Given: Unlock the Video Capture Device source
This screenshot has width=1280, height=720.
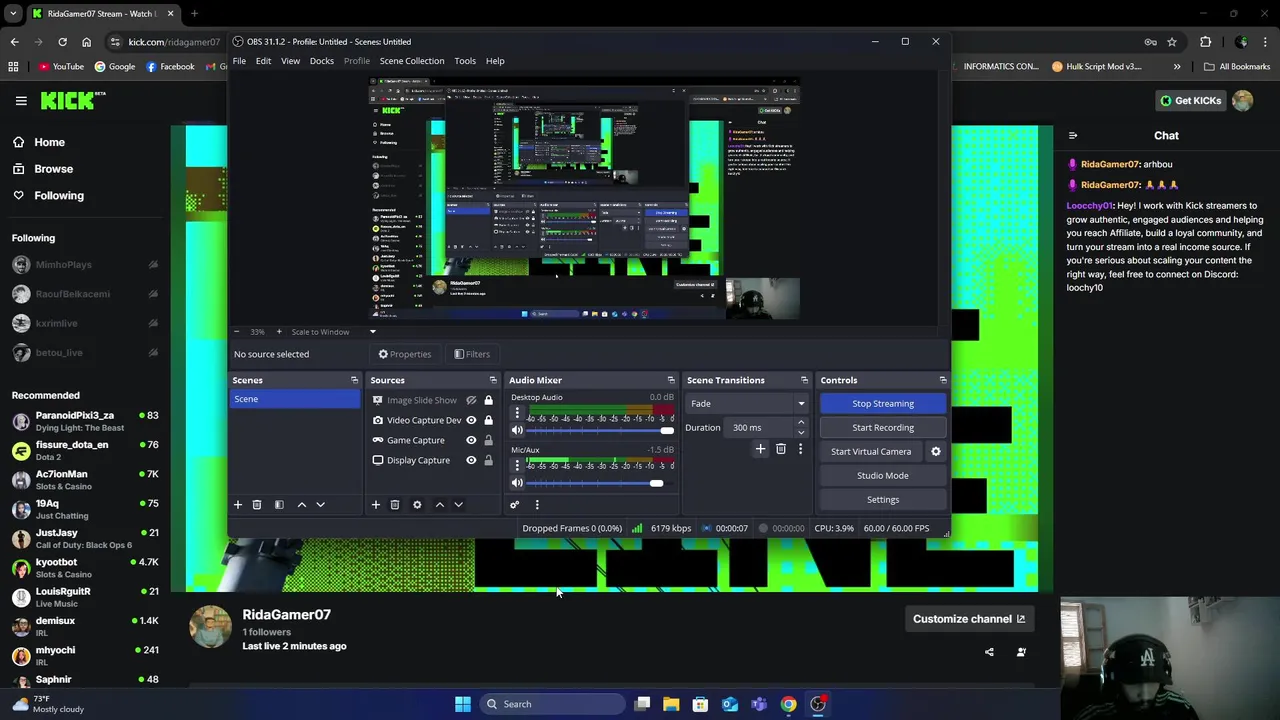Looking at the screenshot, I should click(488, 420).
